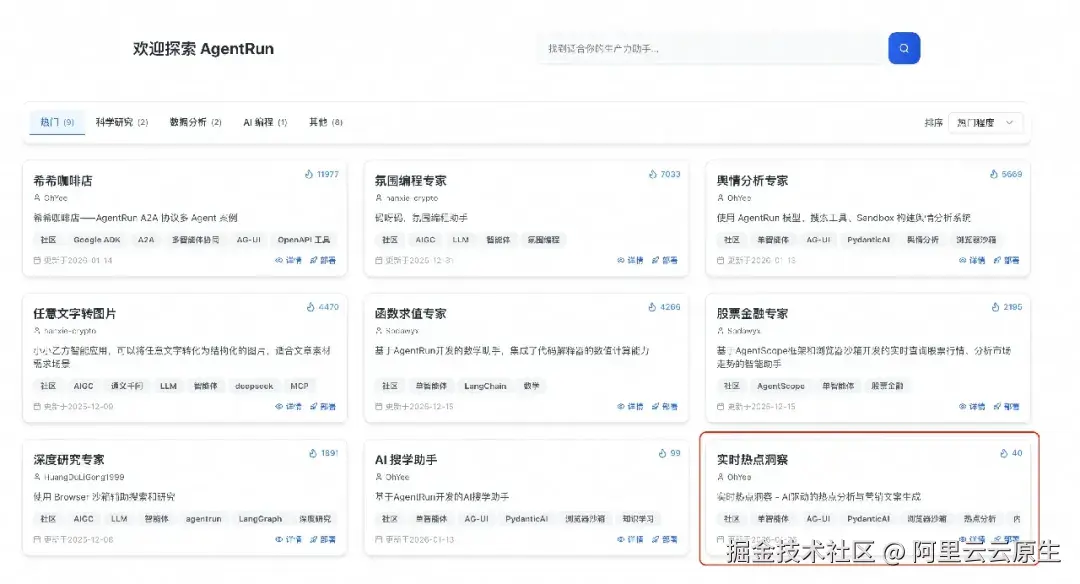The width and height of the screenshot is (1080, 584).
Task: Click flame popularity 99 on AI 搜学助手 card
Action: [x=669, y=453]
